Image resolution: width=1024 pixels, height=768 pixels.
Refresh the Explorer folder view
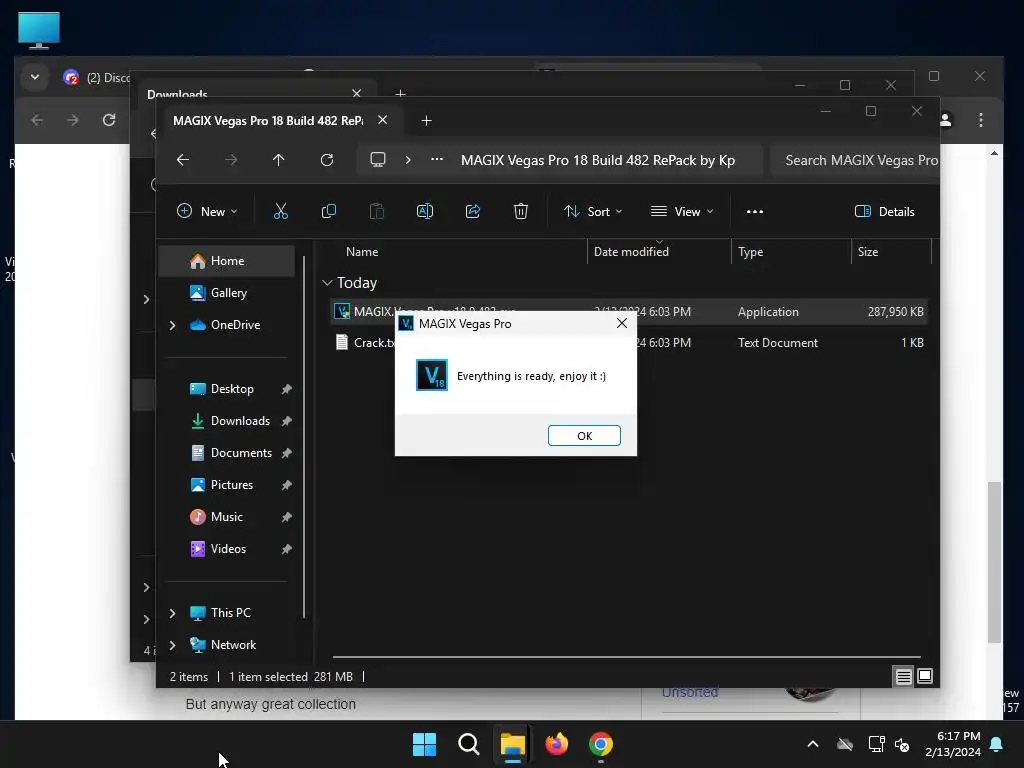point(327,160)
